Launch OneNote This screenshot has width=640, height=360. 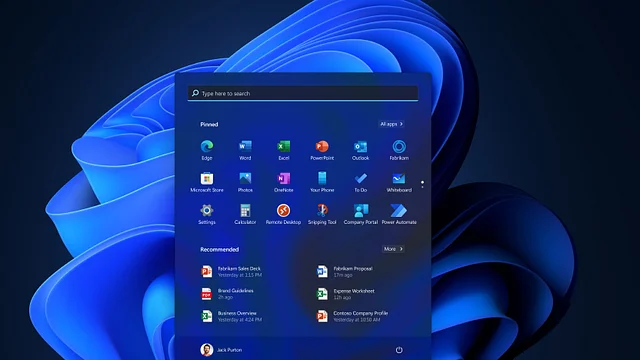284,182
